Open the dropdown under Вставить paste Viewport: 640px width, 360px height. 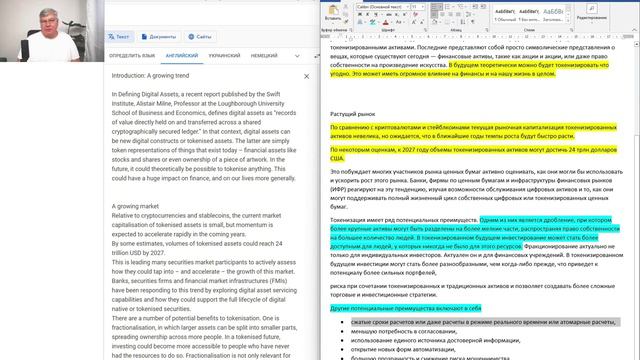333,22
